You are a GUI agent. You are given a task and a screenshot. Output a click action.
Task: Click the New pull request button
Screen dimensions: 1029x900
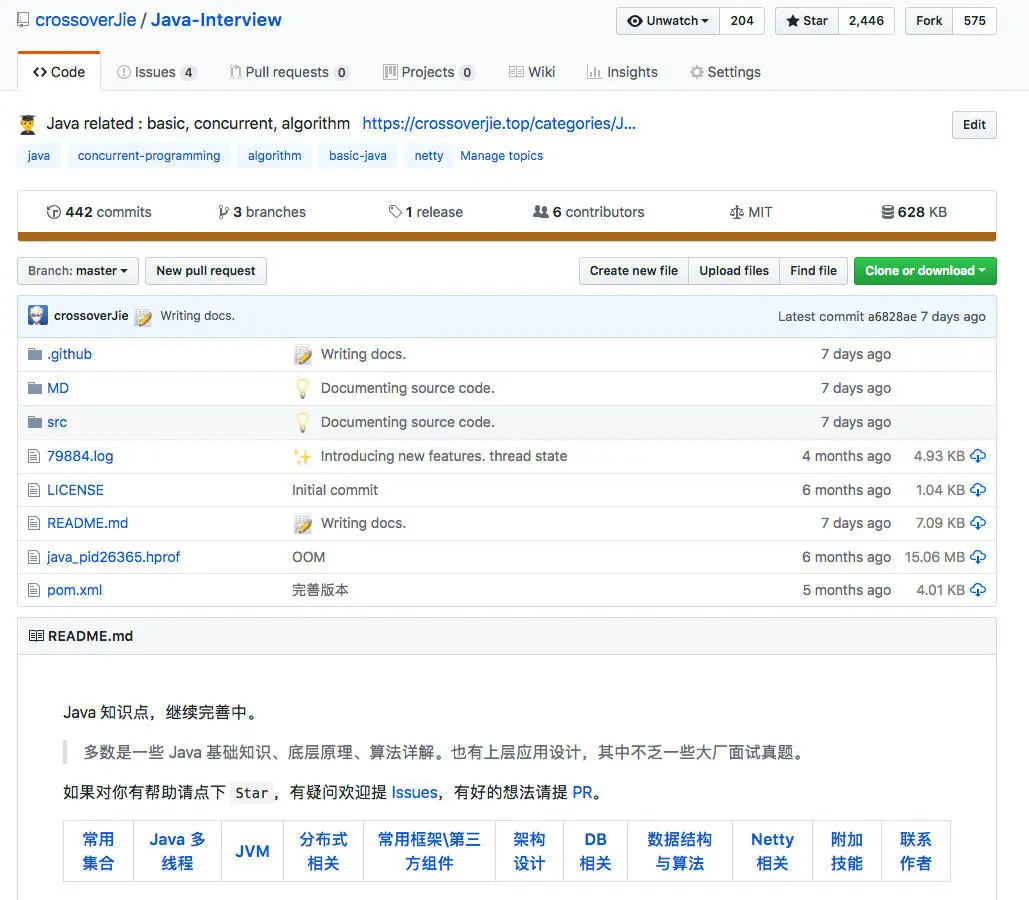click(x=205, y=270)
